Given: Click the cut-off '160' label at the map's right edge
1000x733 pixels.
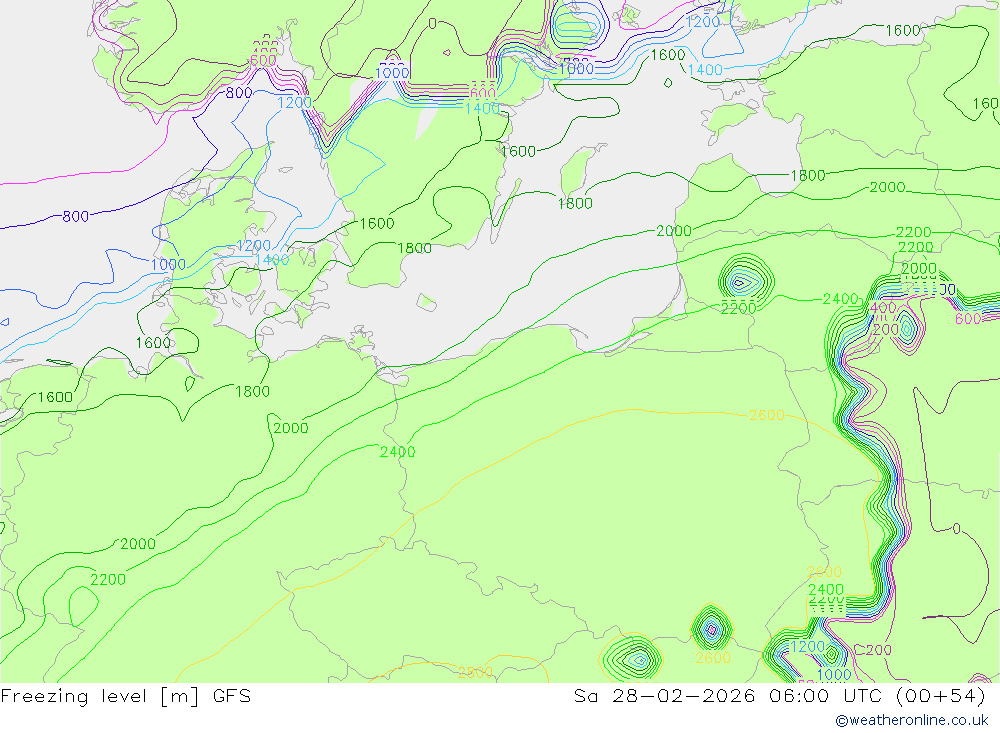Looking at the screenshot, I should pyautogui.click(x=985, y=103).
